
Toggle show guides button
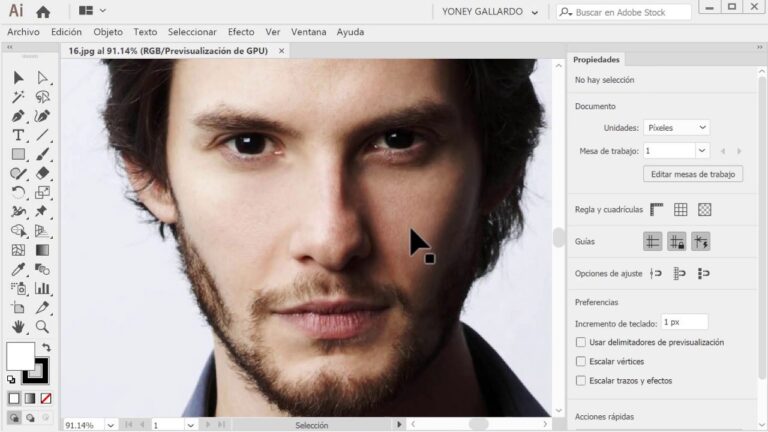click(x=652, y=241)
